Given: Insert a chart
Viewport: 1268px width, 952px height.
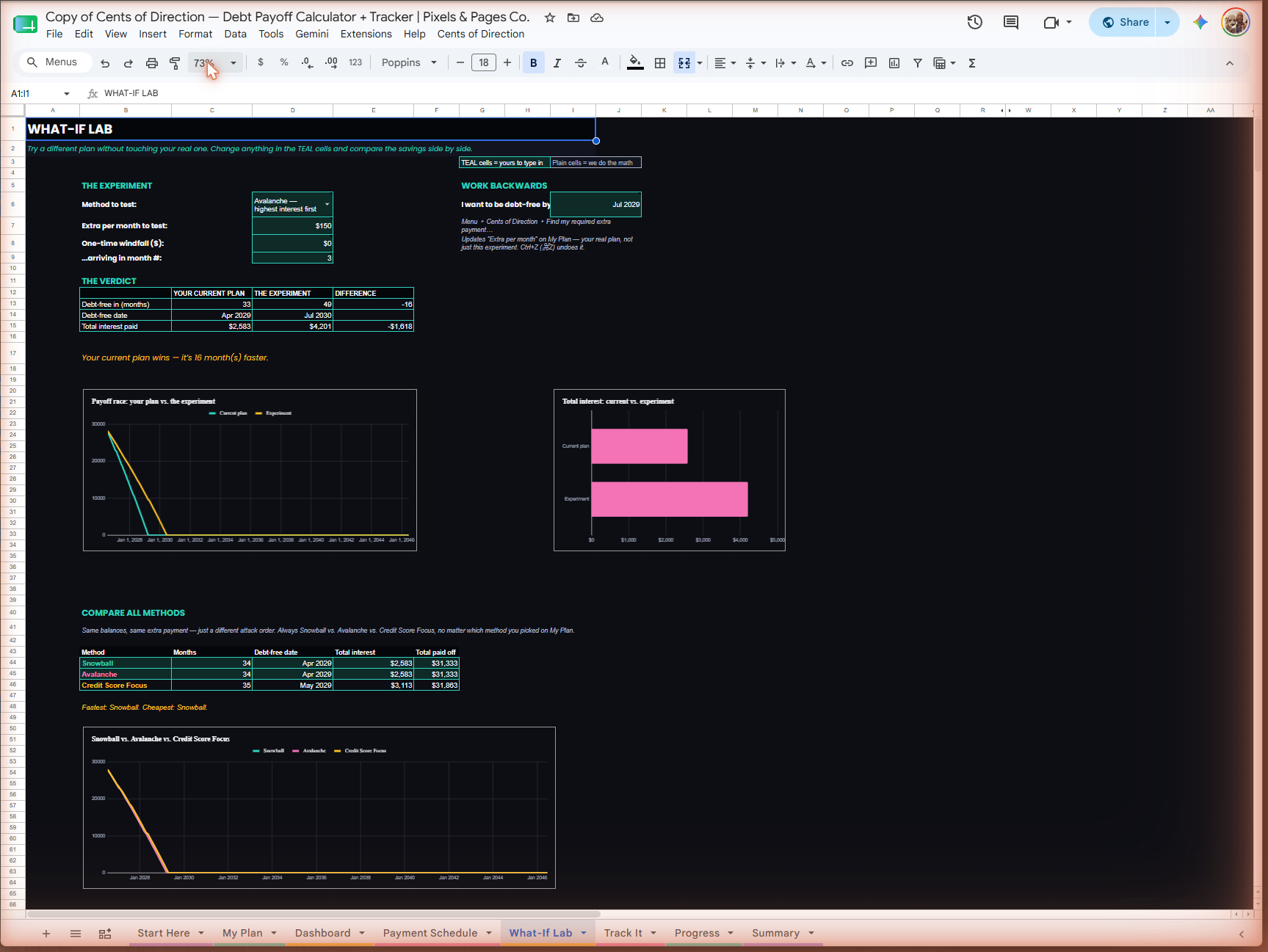Looking at the screenshot, I should tap(894, 63).
